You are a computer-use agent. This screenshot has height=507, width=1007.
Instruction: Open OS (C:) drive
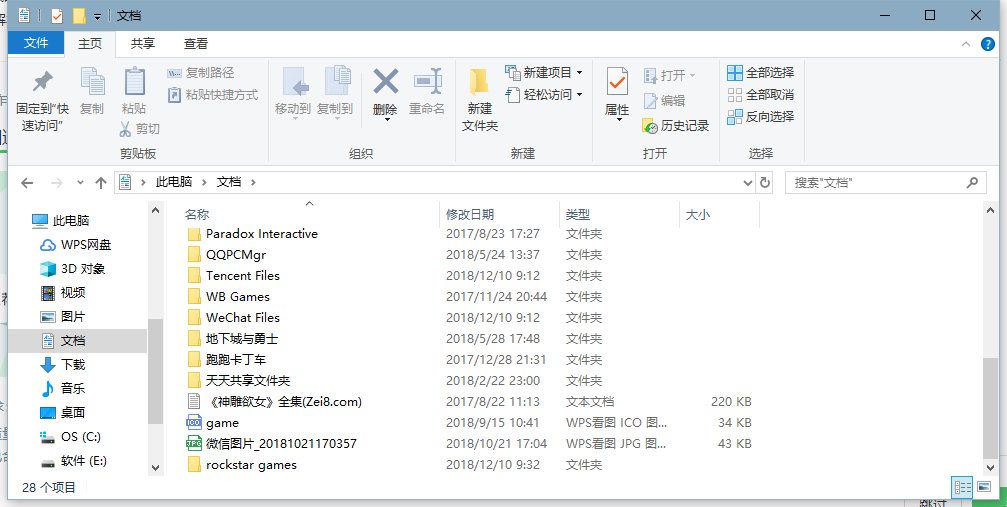80,436
